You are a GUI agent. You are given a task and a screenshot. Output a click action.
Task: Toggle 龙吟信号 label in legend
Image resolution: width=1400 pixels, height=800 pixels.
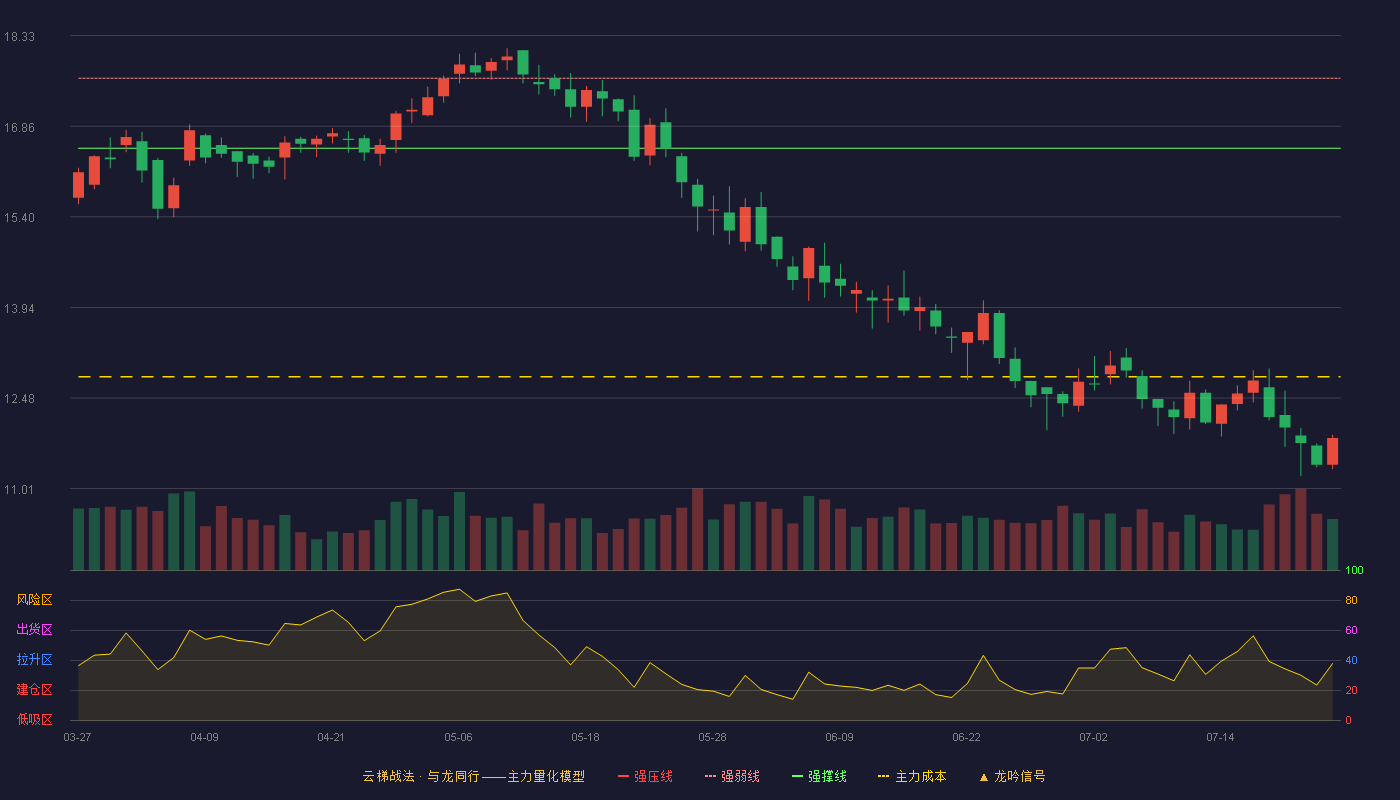[1019, 776]
